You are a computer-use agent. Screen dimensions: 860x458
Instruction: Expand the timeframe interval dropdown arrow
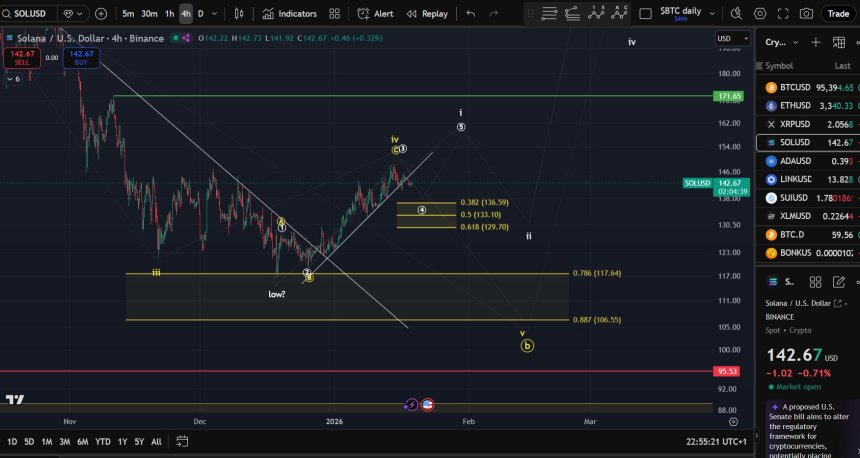(214, 14)
